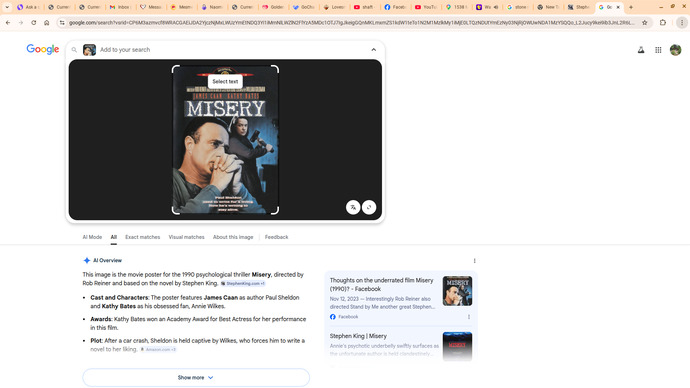The height and width of the screenshot is (388, 690).
Task: Go back to previous page
Action: 8,22
